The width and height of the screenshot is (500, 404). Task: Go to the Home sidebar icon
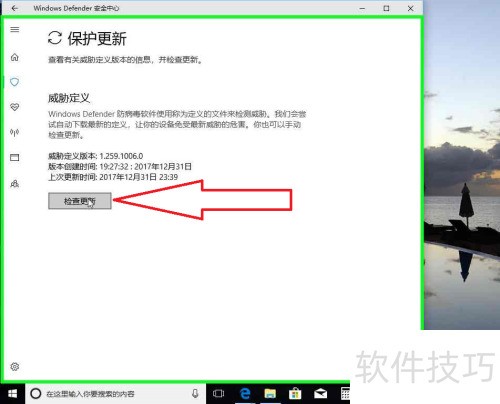(15, 57)
